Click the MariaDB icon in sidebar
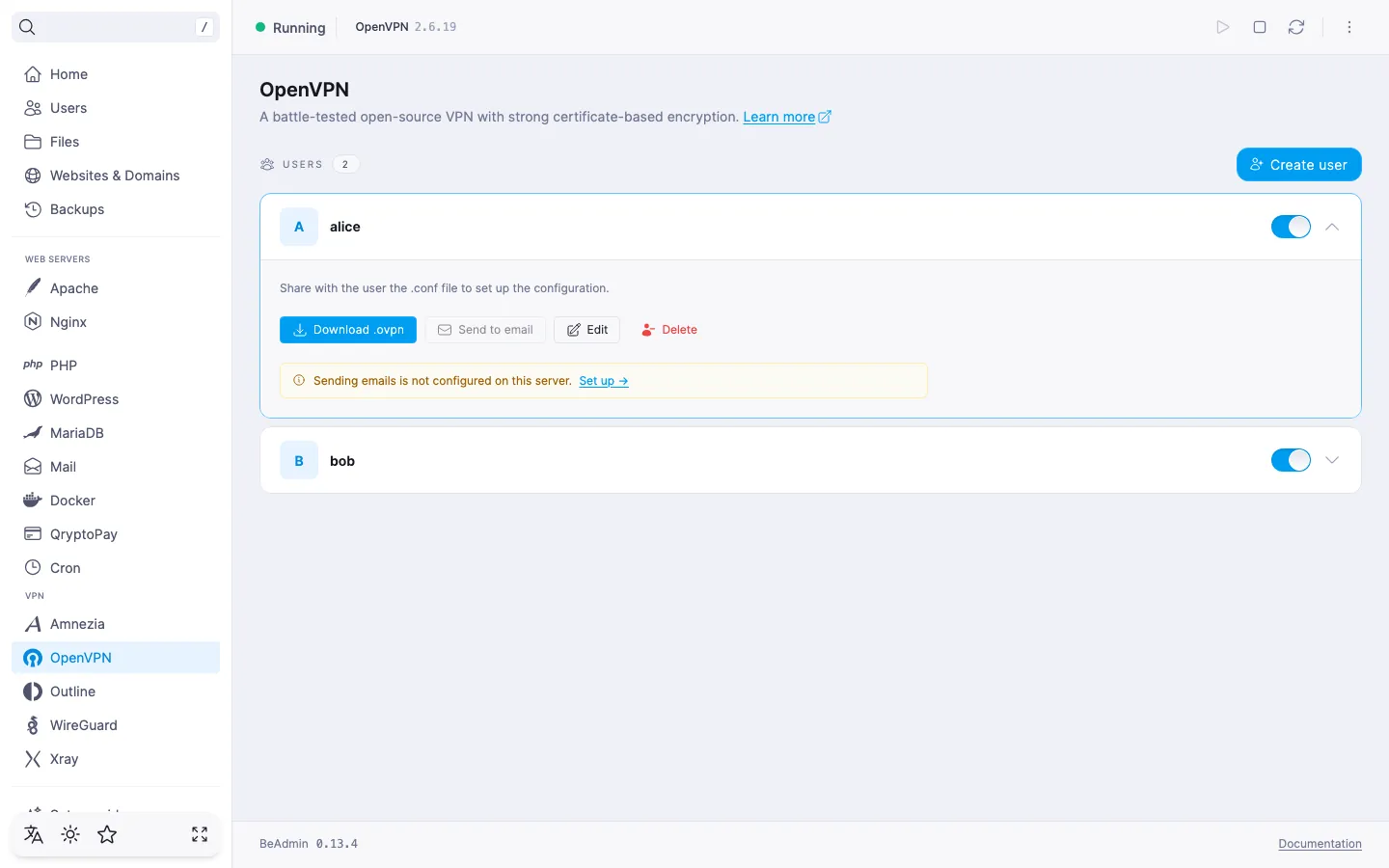Screen dimensions: 1389x868 [33, 433]
